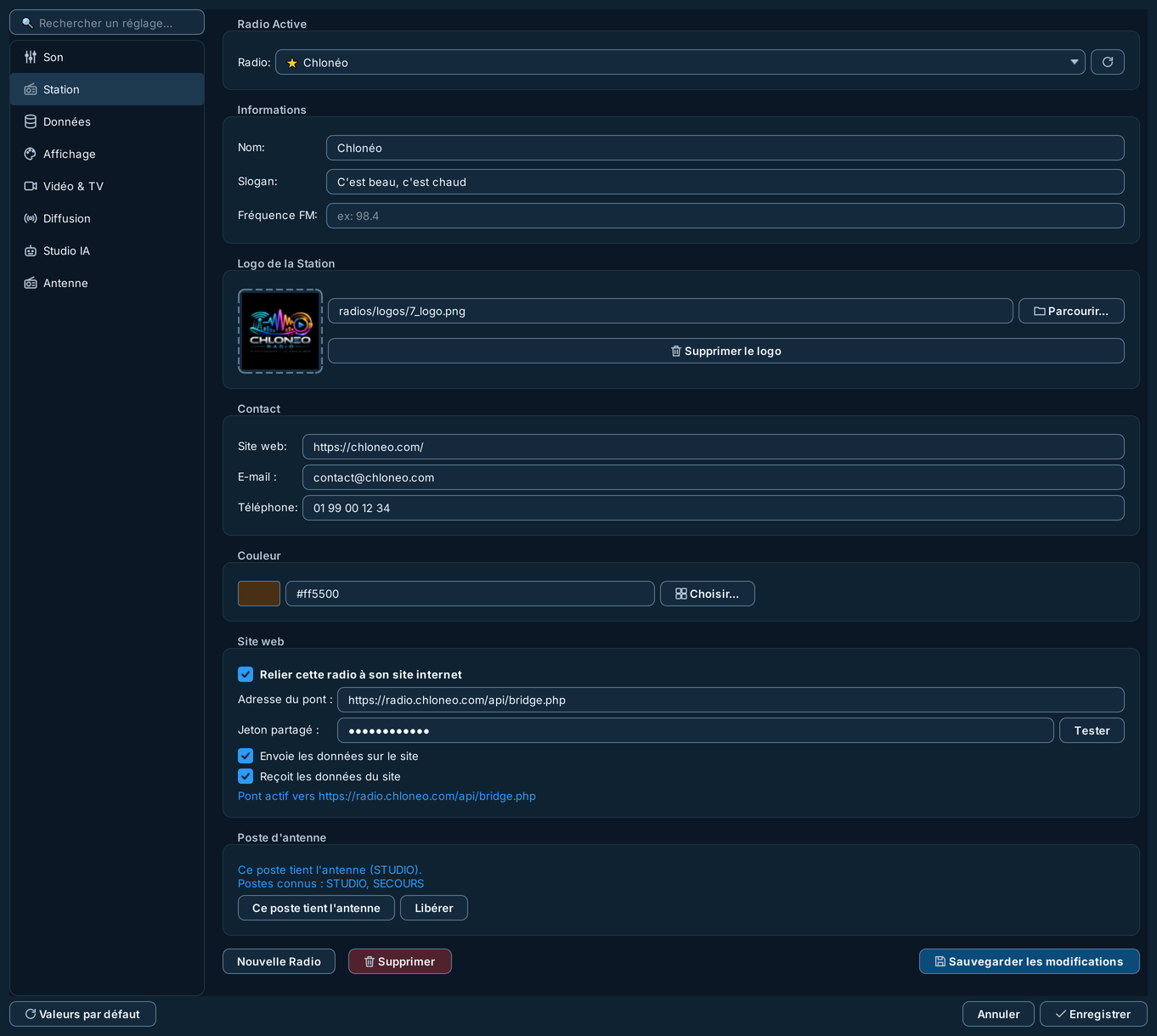Open the Affichage settings
Image resolution: width=1157 pixels, height=1036 pixels.
click(x=107, y=154)
